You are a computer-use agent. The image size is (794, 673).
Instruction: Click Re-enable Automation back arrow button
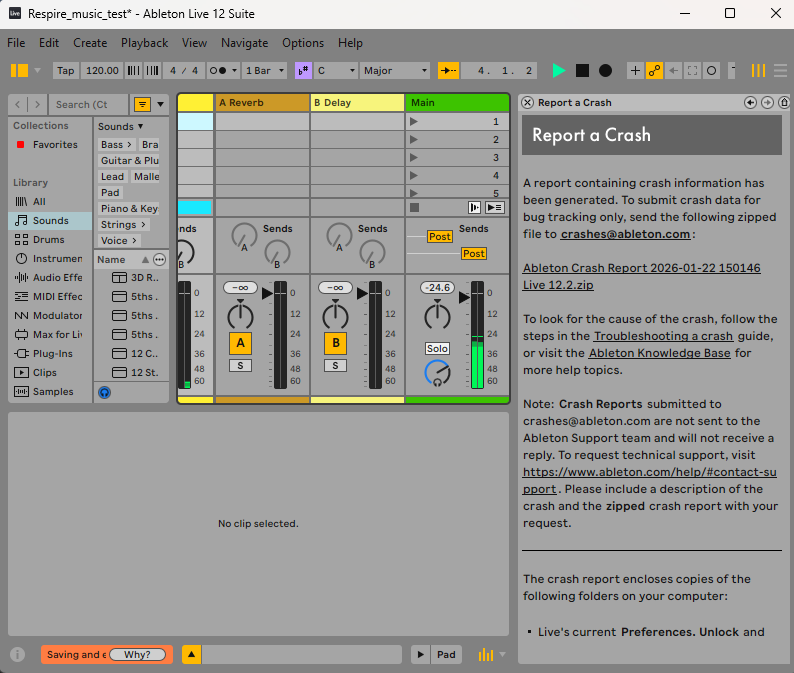[x=673, y=70]
